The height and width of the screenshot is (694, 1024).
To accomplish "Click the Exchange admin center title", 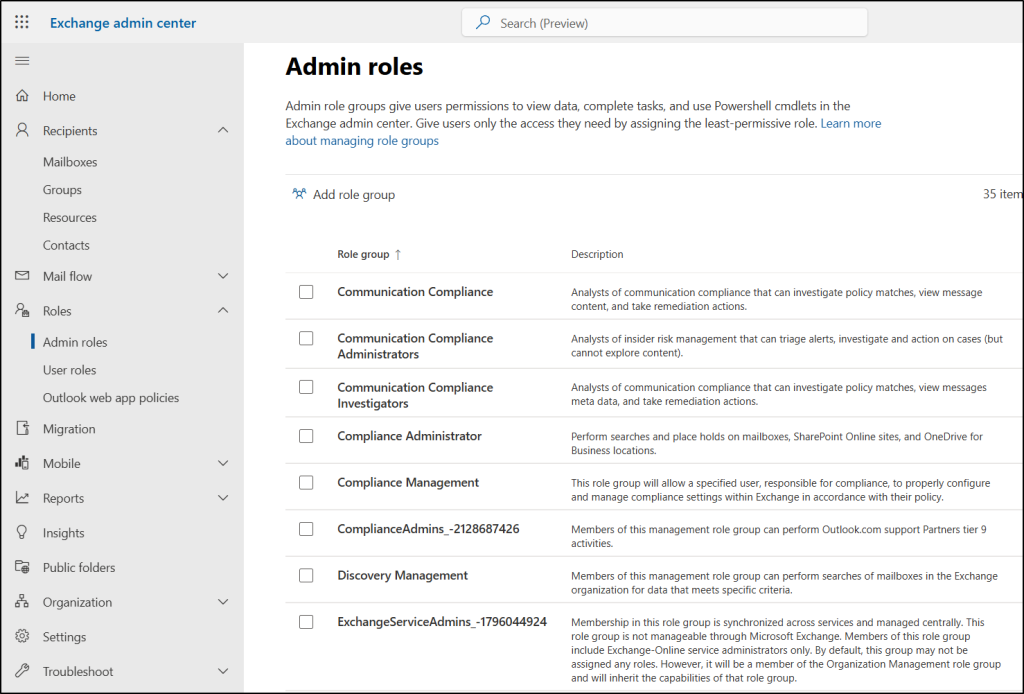I will click(123, 23).
